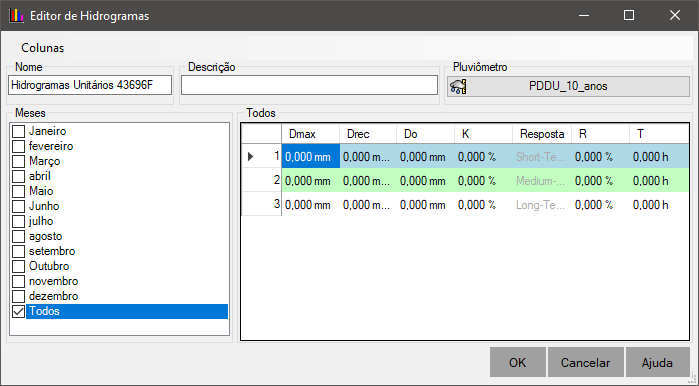The image size is (699, 386).
Task: Open help with the Ajuda button
Action: point(657,362)
